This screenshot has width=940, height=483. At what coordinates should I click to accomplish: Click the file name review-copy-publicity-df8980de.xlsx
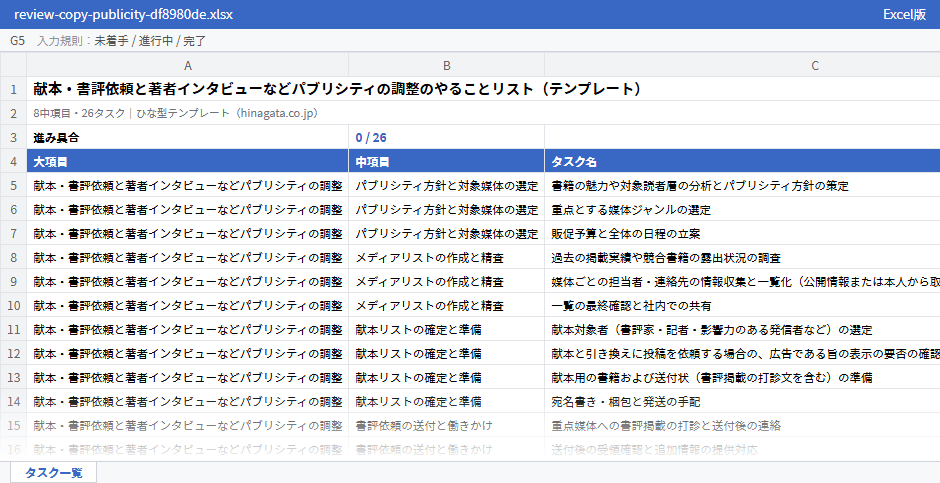point(123,14)
